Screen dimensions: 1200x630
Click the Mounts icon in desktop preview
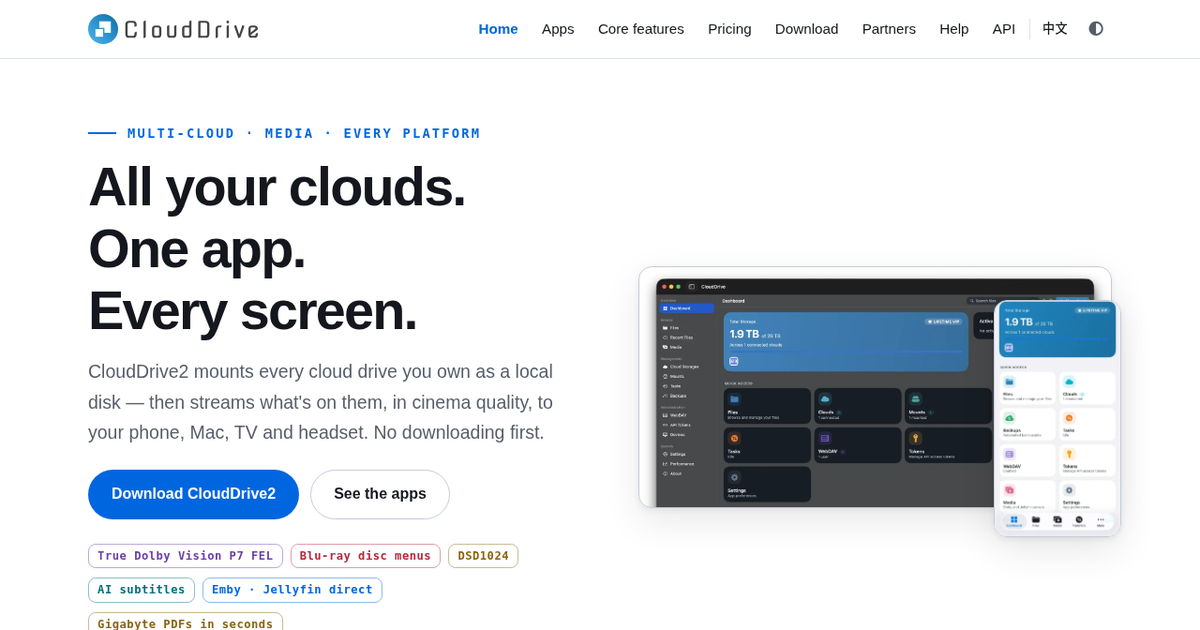point(915,399)
